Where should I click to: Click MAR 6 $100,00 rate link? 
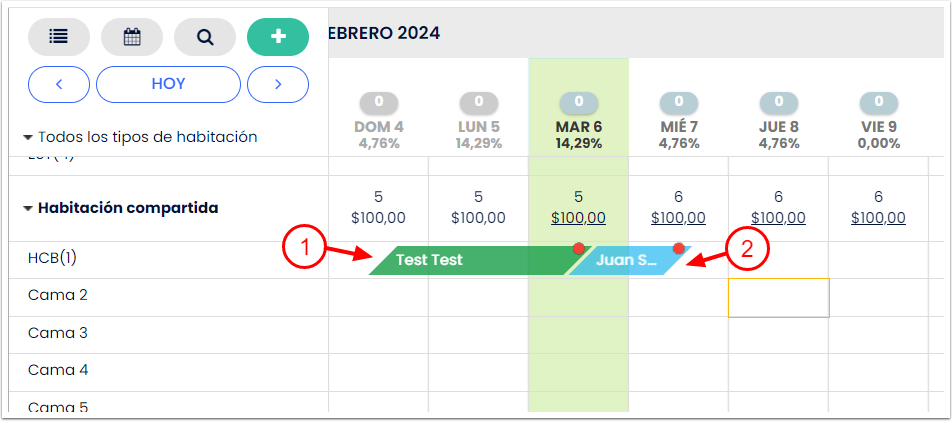[x=578, y=218]
